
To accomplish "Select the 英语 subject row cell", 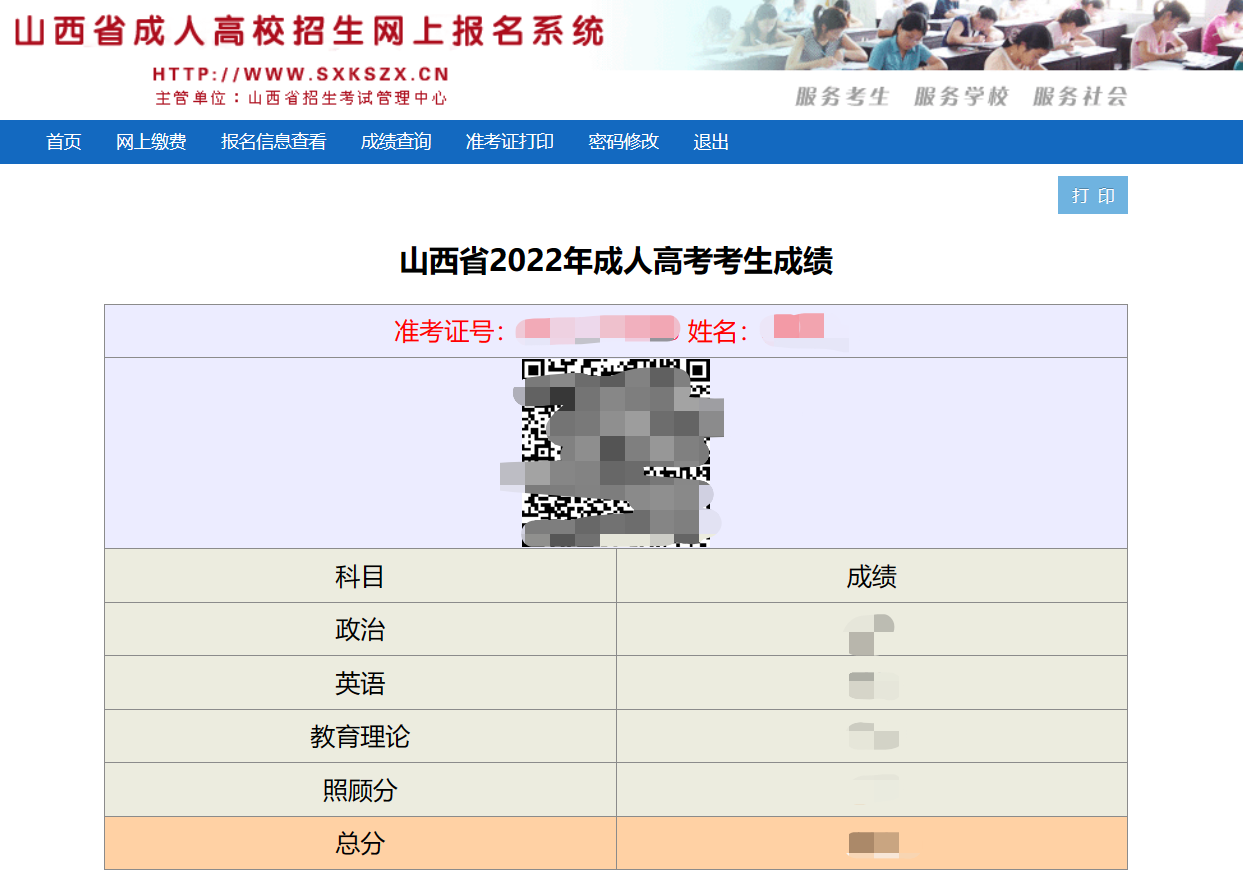I will (360, 684).
